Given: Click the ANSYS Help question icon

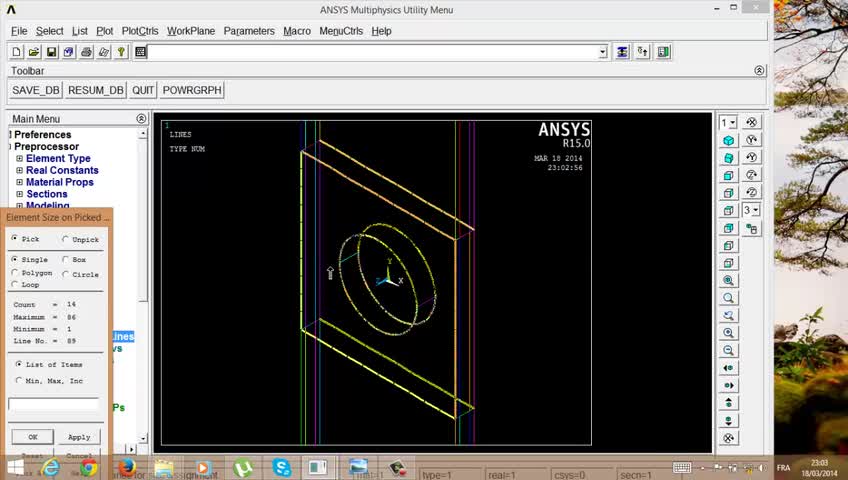Looking at the screenshot, I should tap(121, 52).
